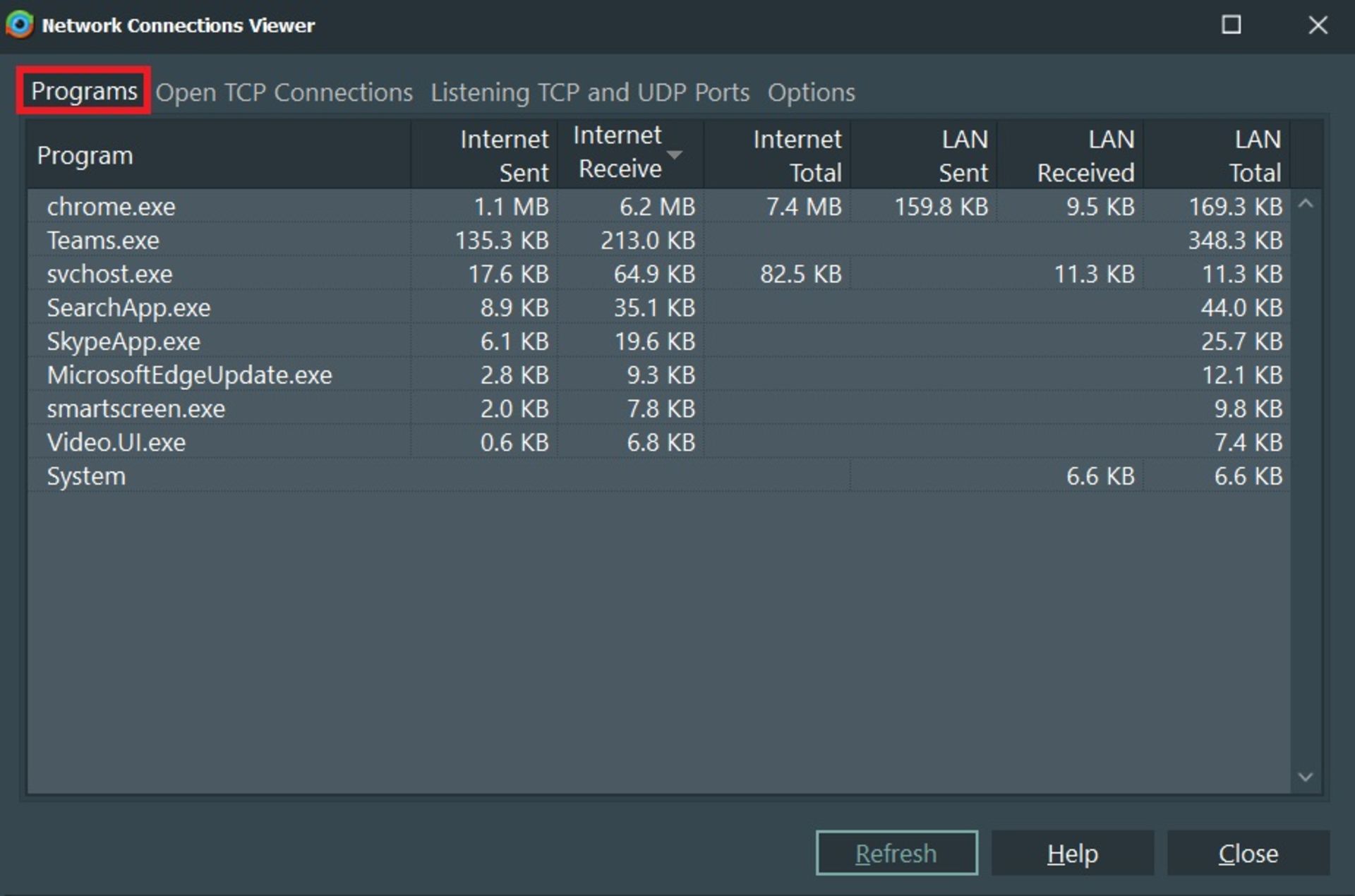Select the MicrosoftEdgeUpdate.exe row

(x=659, y=375)
